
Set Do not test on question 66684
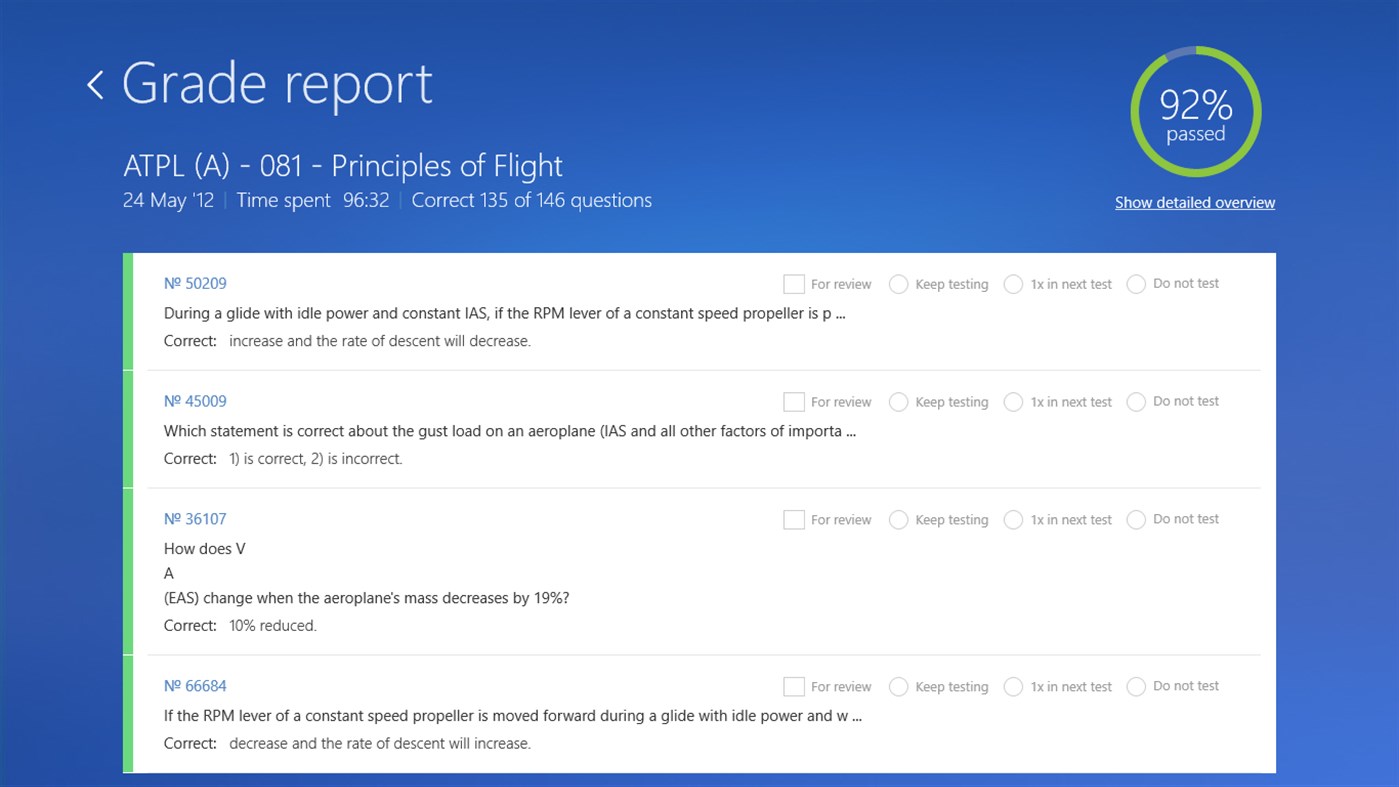pyautogui.click(x=1136, y=687)
